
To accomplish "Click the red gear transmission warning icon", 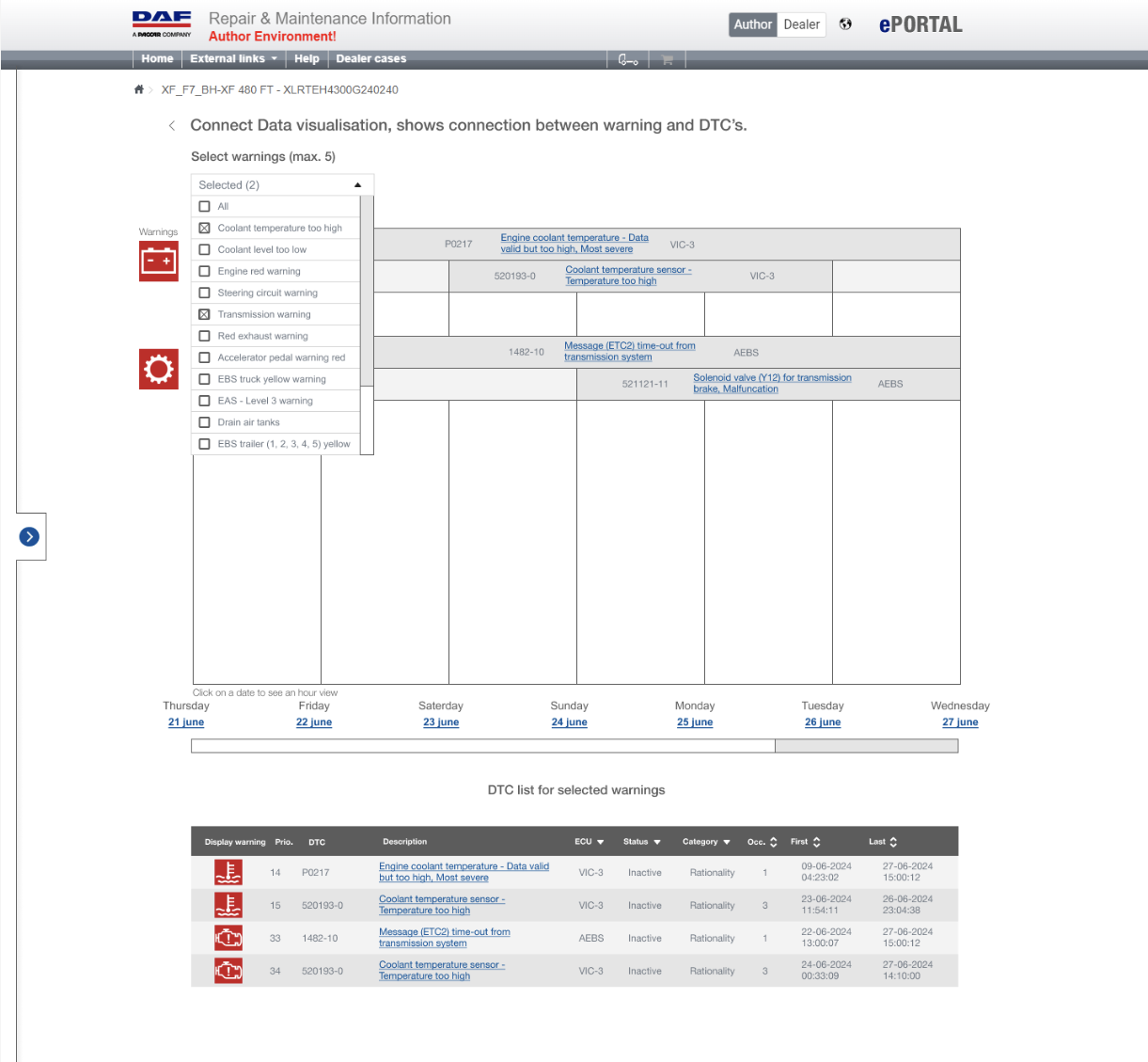I will tap(159, 369).
